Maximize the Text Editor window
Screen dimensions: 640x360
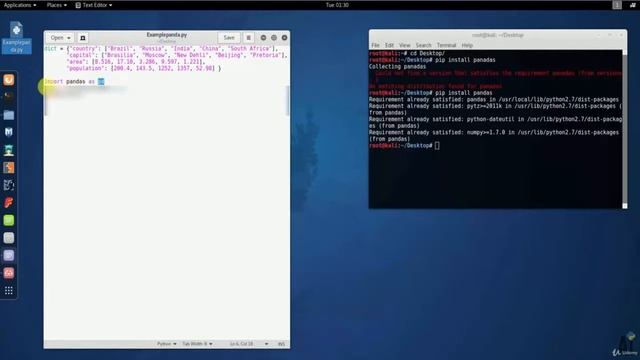click(x=274, y=38)
